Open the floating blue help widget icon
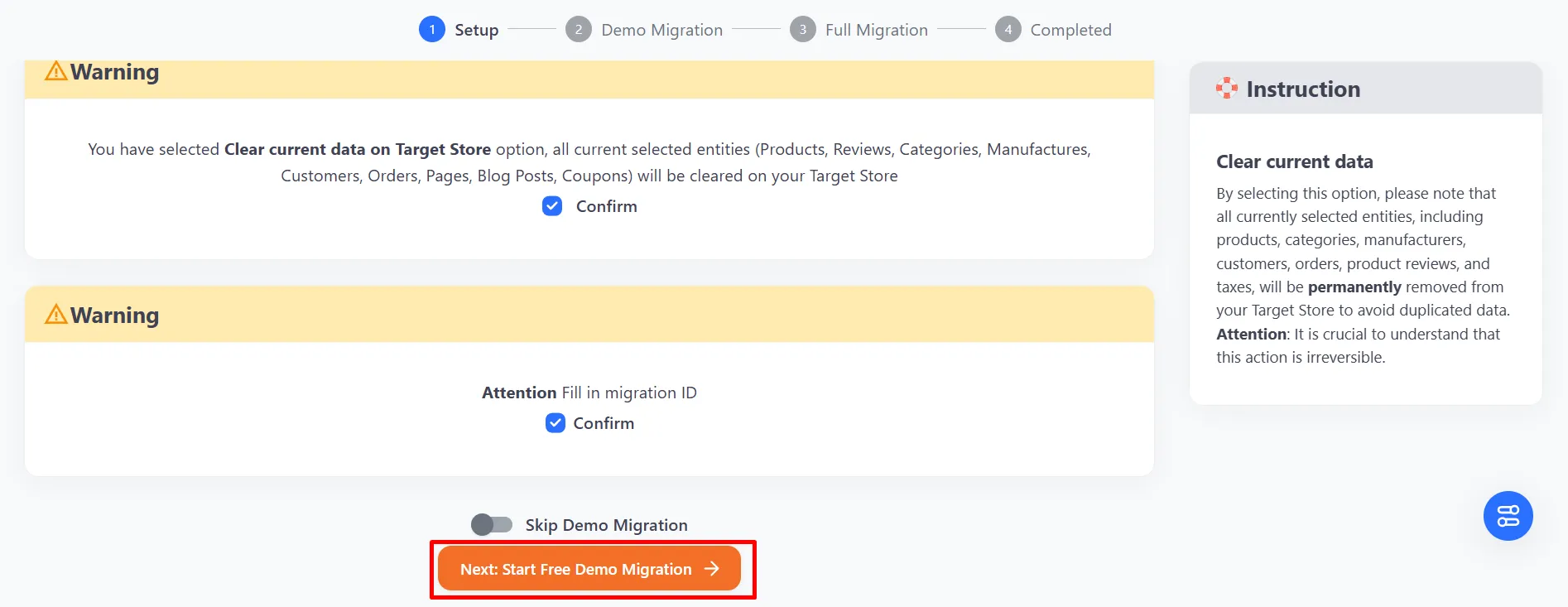This screenshot has height=607, width=1568. tap(1508, 516)
